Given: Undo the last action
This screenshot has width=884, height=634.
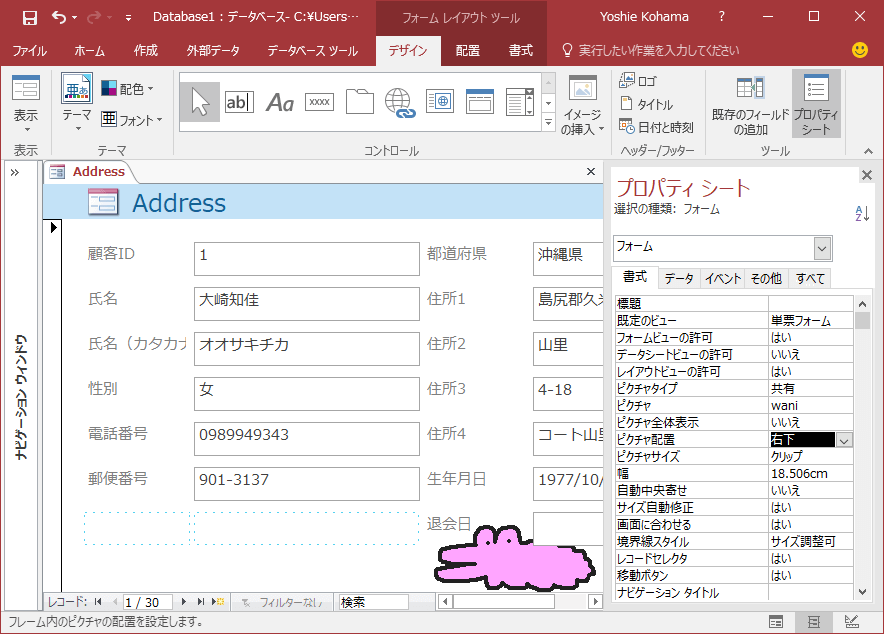Looking at the screenshot, I should 59,17.
